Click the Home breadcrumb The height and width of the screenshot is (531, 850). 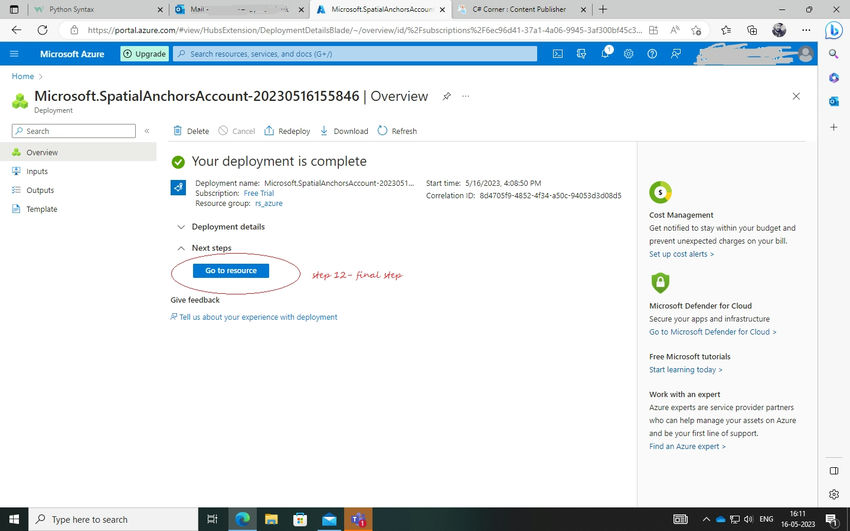click(x=23, y=76)
